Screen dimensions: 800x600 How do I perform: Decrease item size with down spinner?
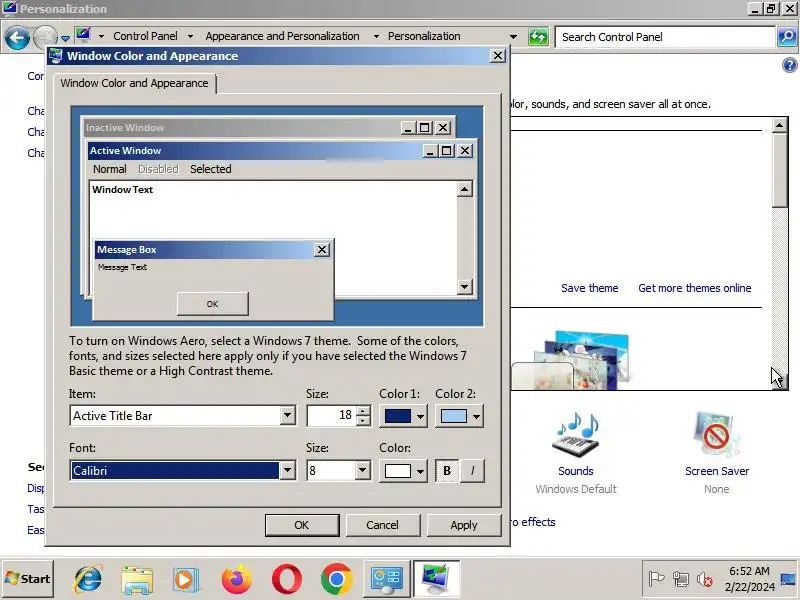(x=363, y=421)
